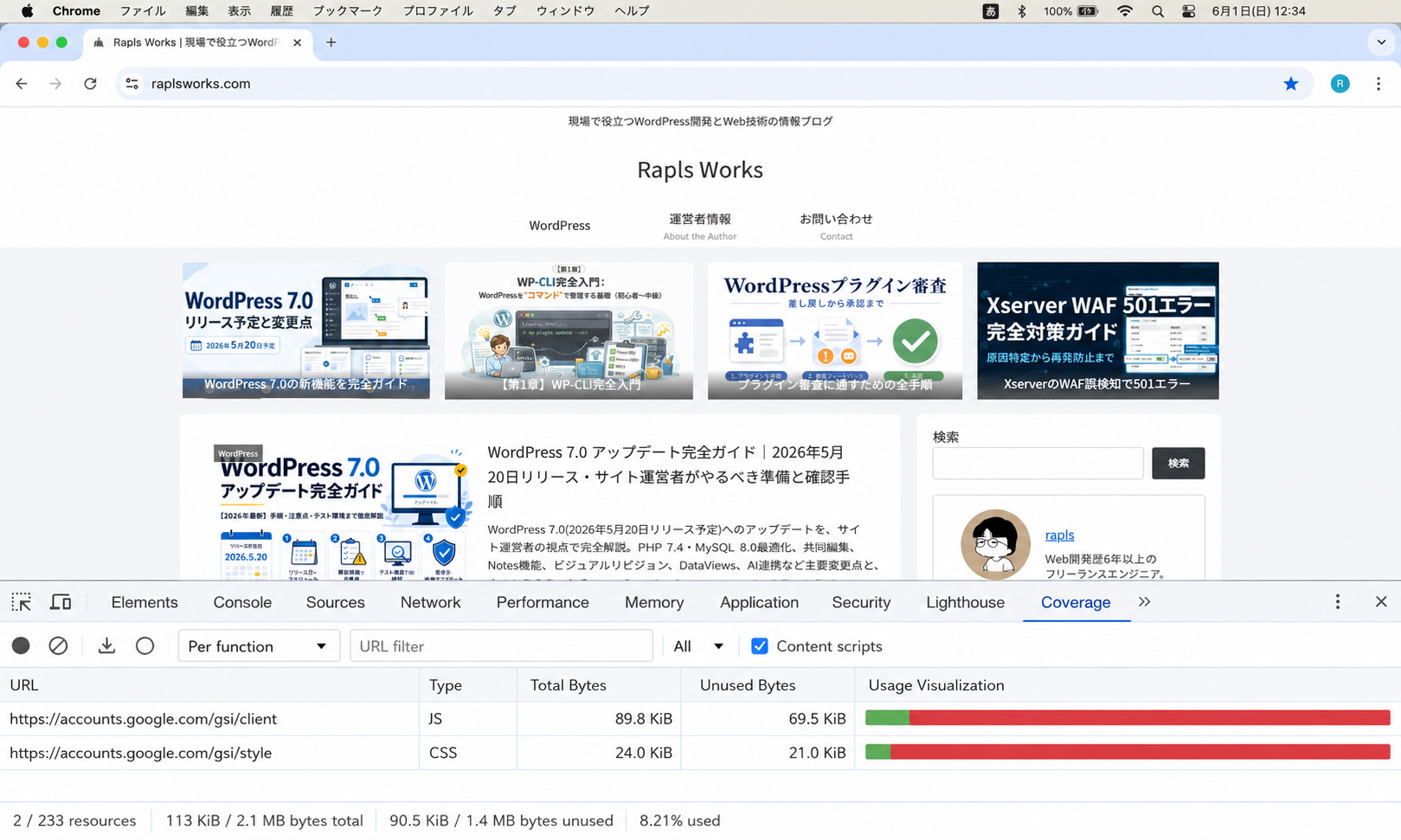Switch to the Elements tab
The height and width of the screenshot is (840, 1401).
[145, 602]
